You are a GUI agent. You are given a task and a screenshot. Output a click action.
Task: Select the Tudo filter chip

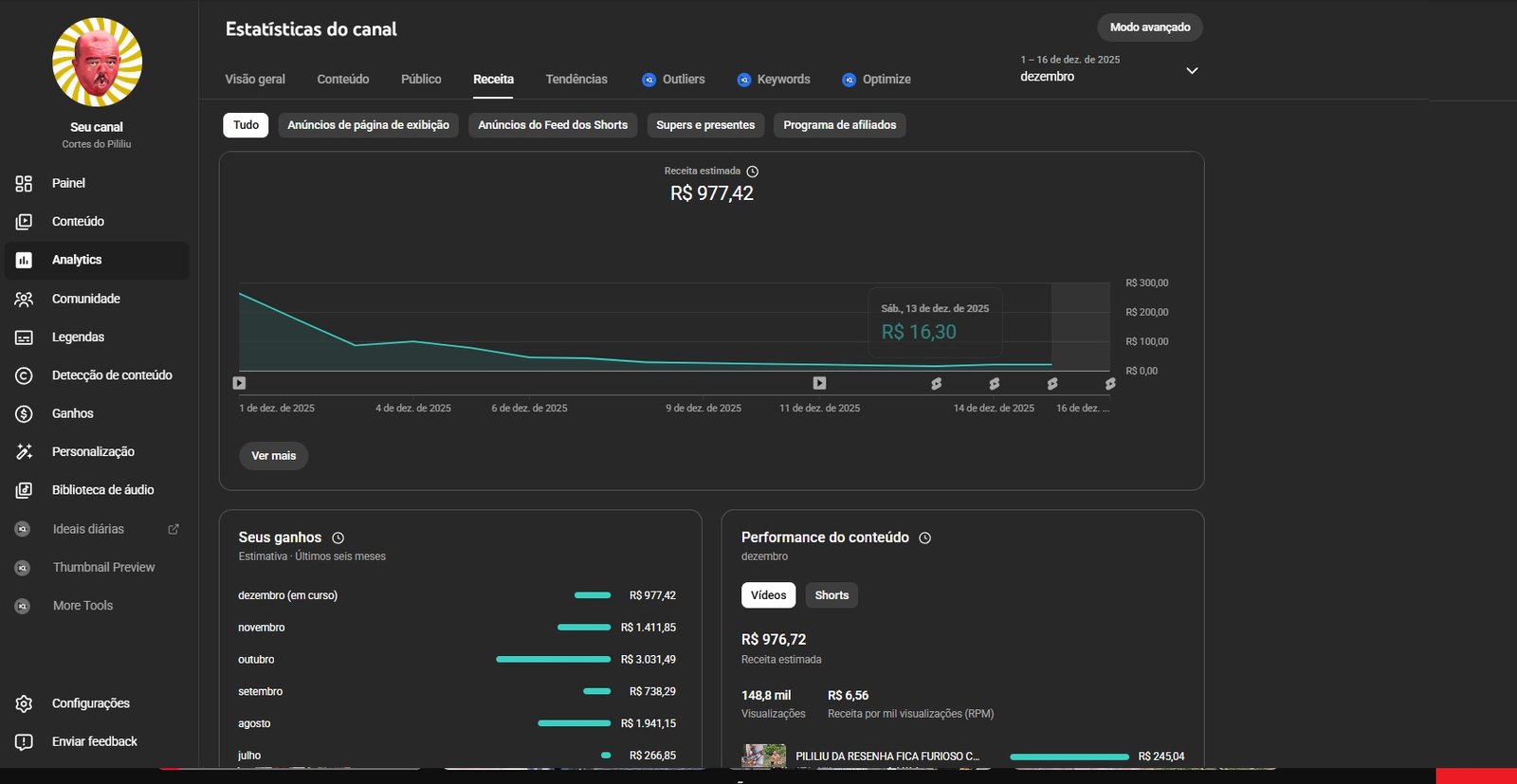point(246,125)
